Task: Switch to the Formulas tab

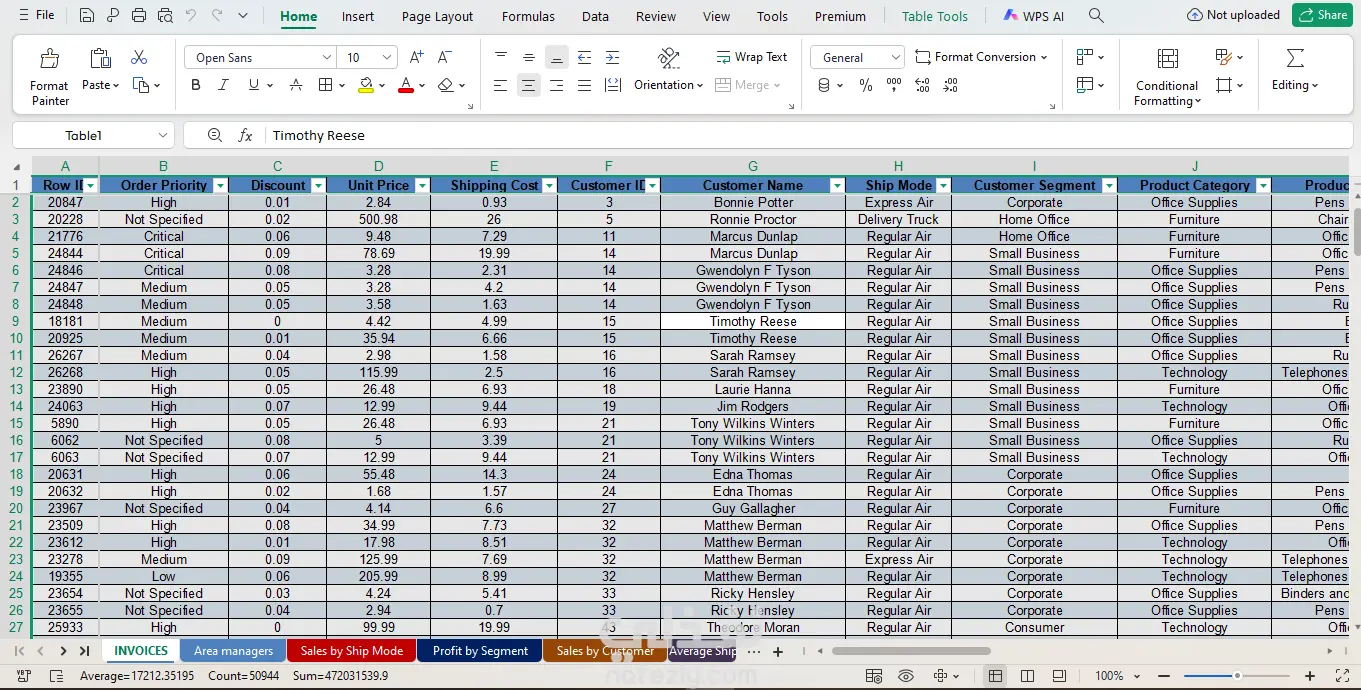Action: pos(528,16)
